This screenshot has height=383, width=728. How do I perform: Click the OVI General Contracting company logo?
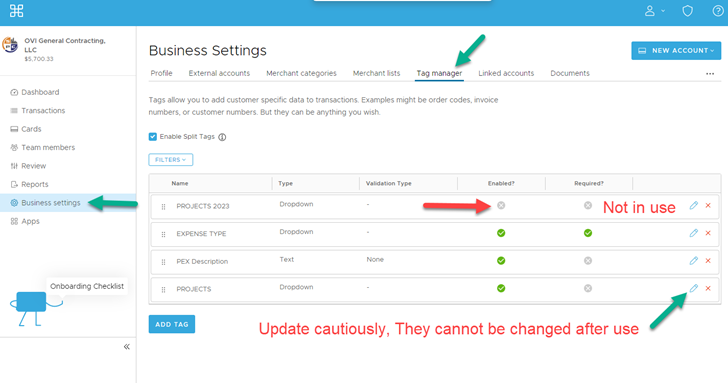pos(10,45)
